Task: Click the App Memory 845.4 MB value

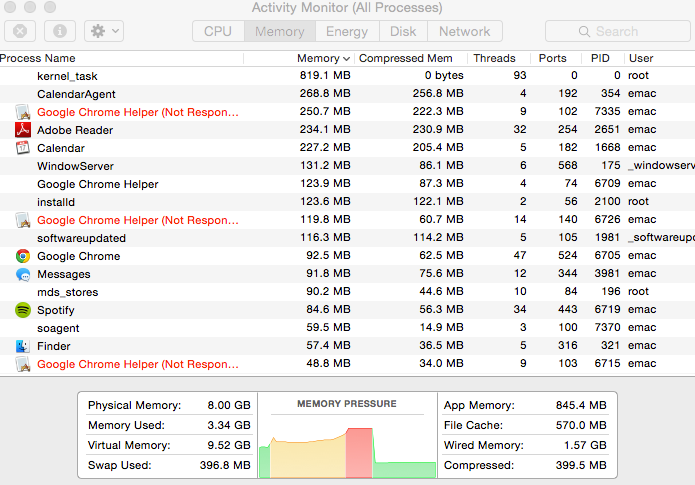Action: 581,405
